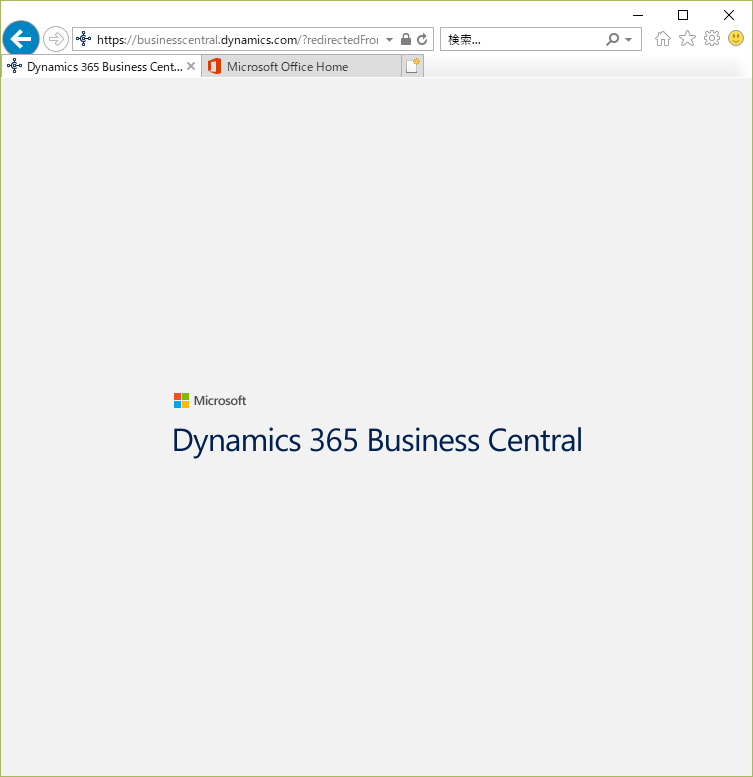Click the URL in the address bar
753x777 pixels.
[237, 40]
